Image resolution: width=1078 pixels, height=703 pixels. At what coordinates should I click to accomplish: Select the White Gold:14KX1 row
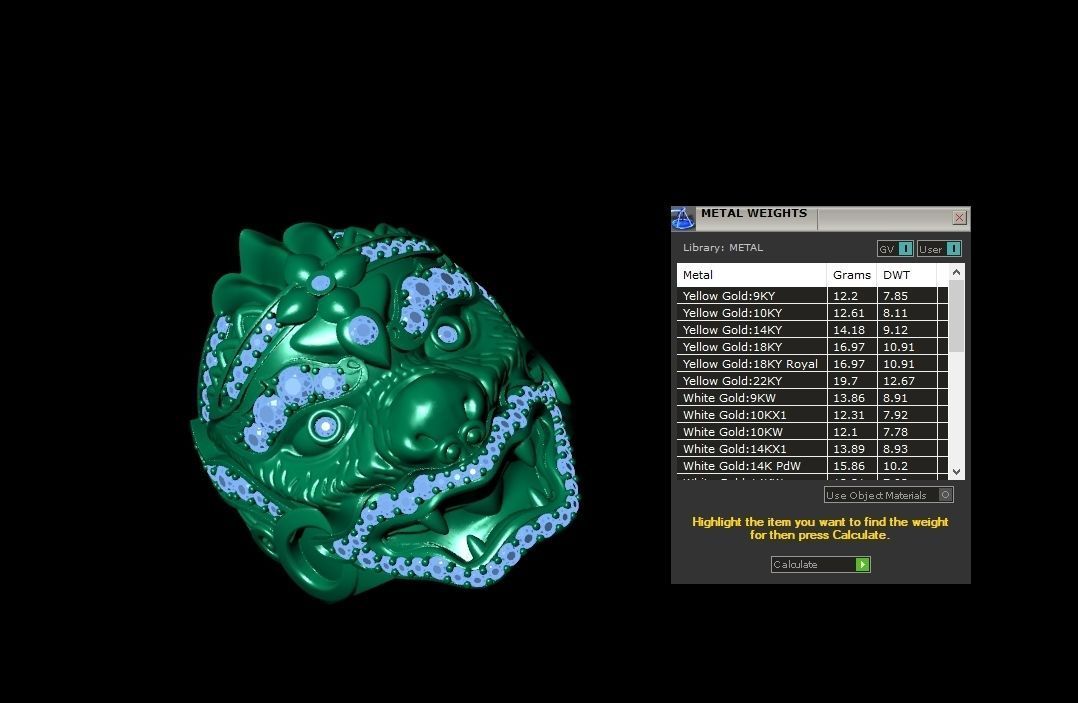(812, 449)
